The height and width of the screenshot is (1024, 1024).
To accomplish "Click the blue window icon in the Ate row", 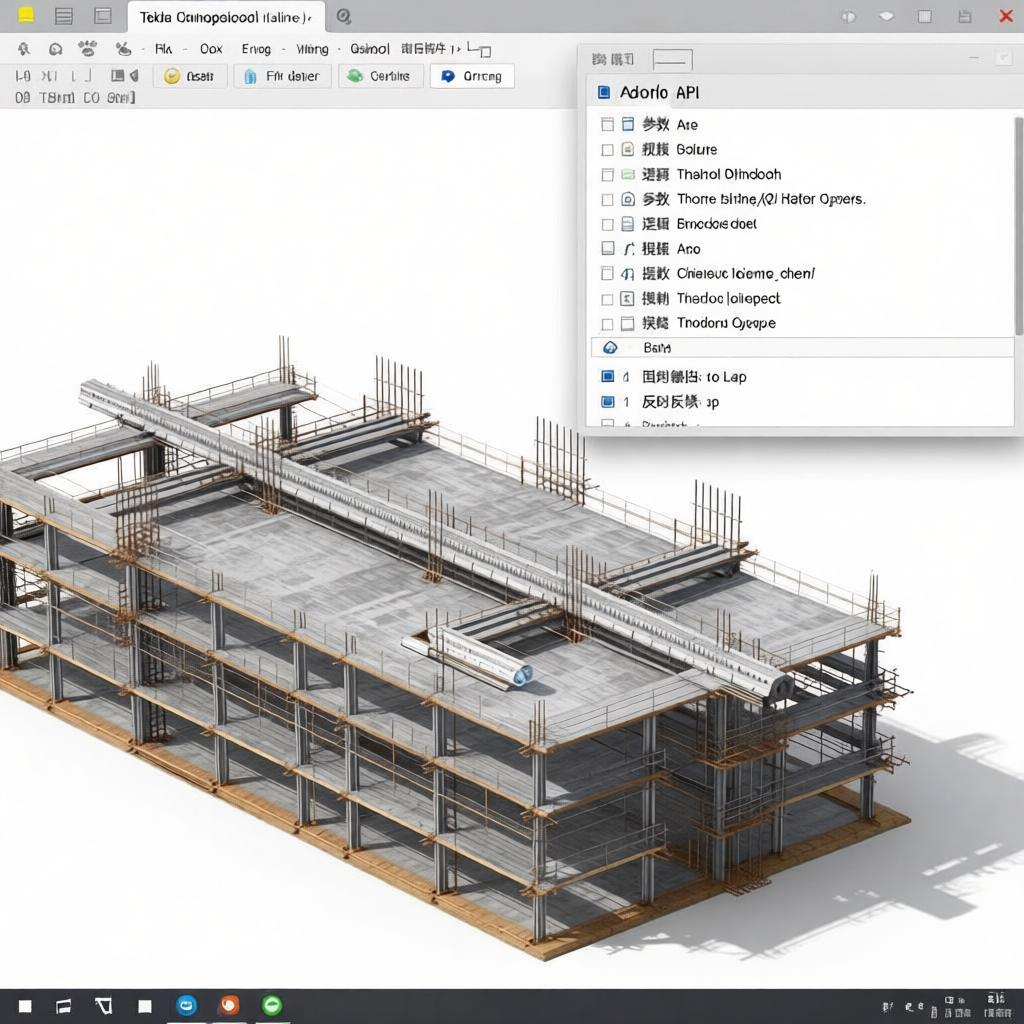I will [x=628, y=124].
